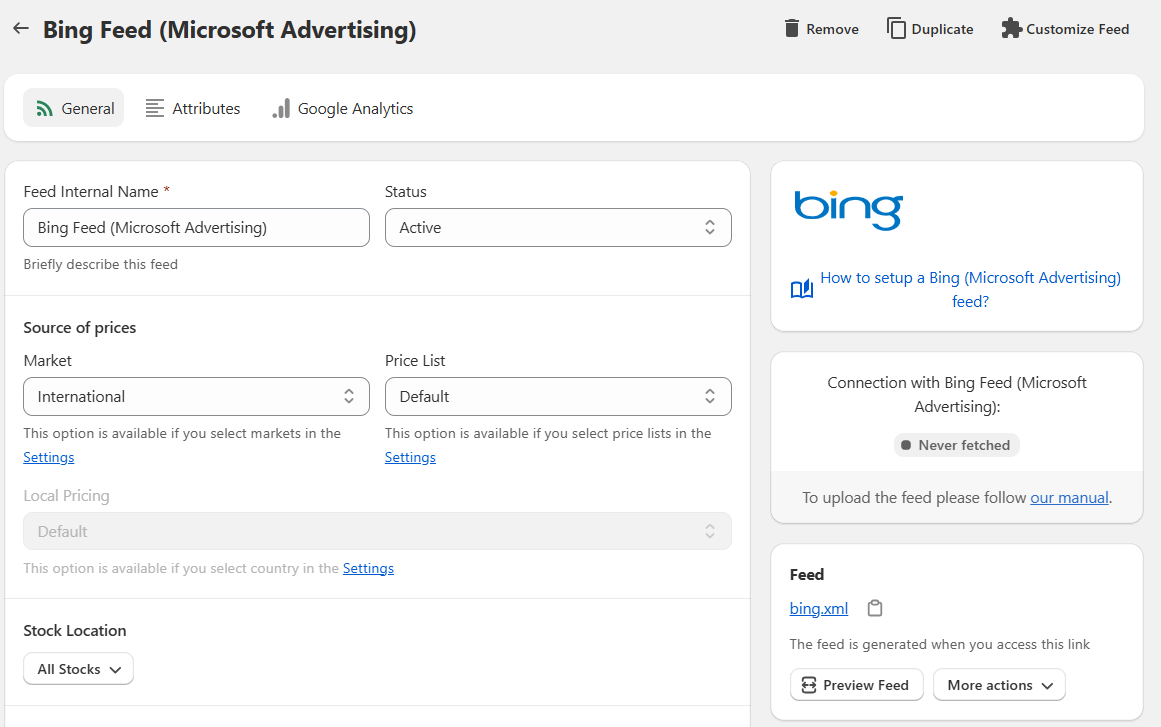Screen dimensions: 1161x727
Task: Copy feed URL with clipboard icon
Action: 874,609
